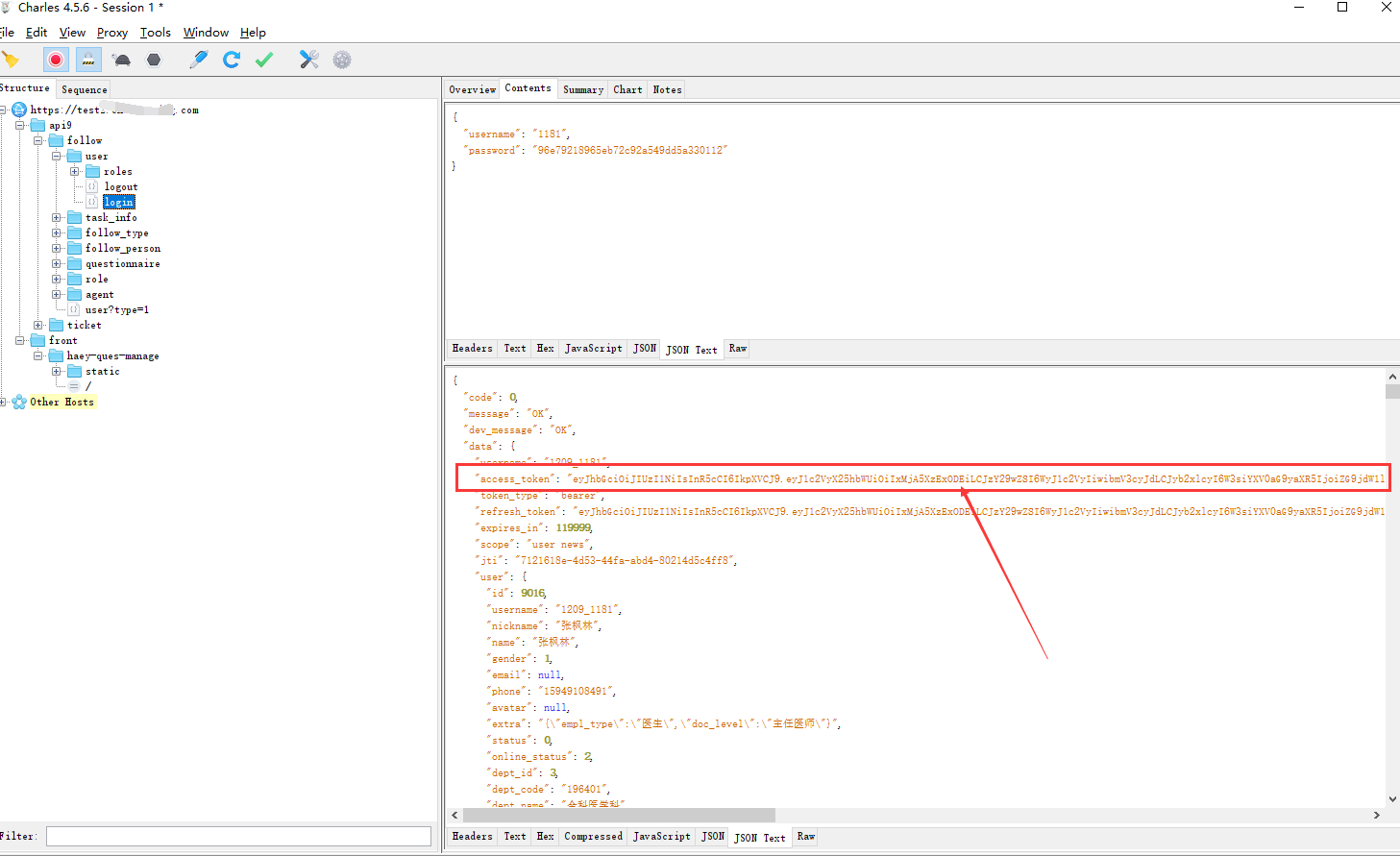Open the Window menu
Screen dimensions: 1400x856
206,32
